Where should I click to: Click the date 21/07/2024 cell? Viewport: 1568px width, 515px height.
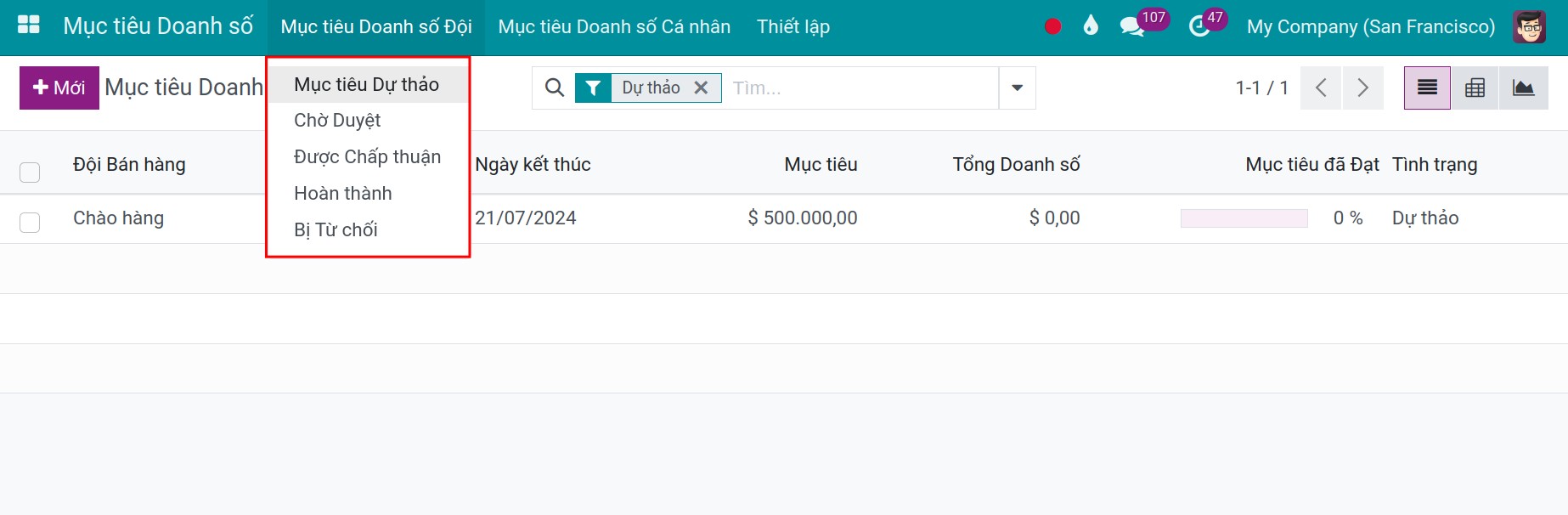click(x=526, y=218)
